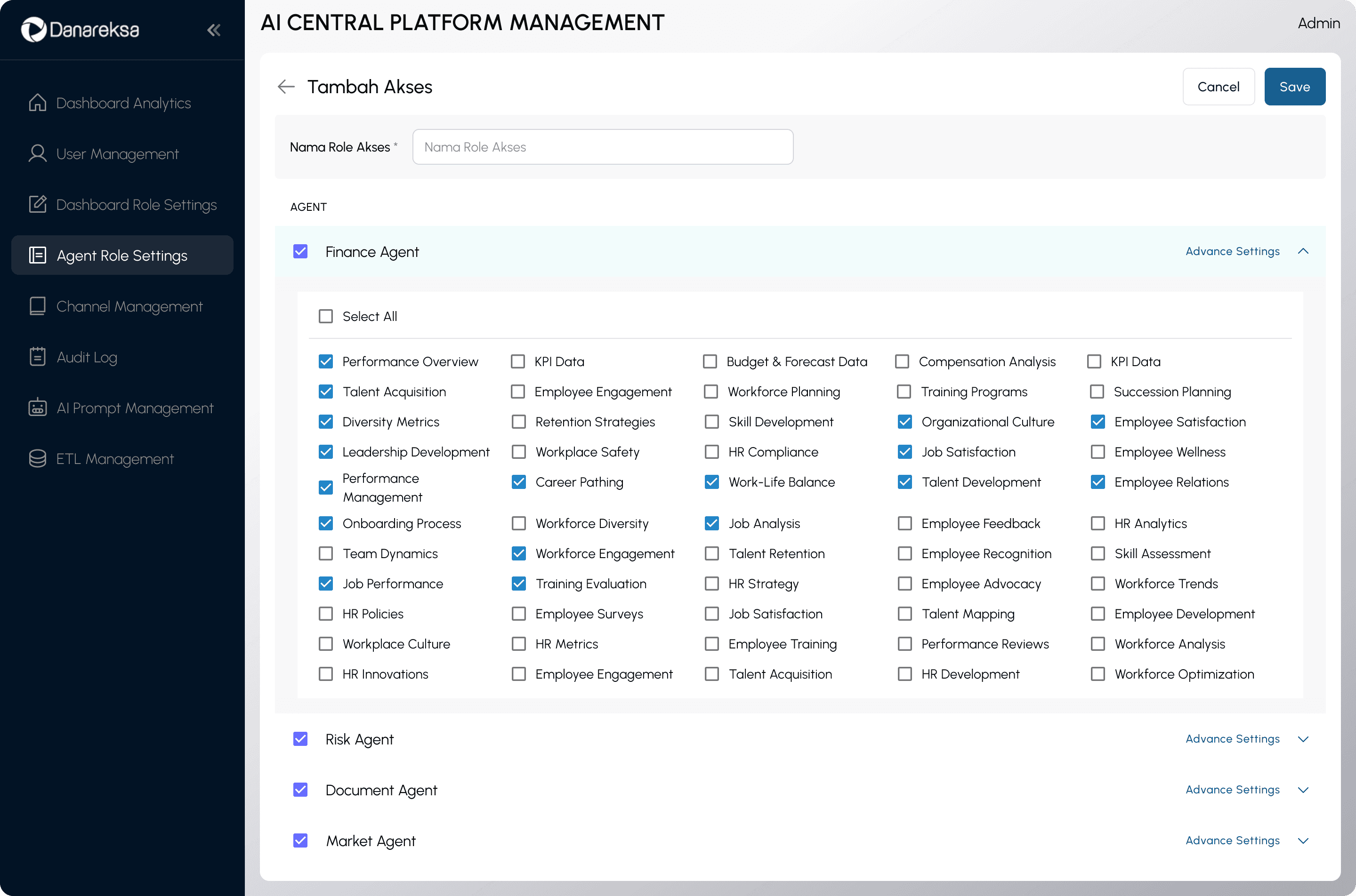Screen dimensions: 1356x896
Task: Click the Workplace Culture label
Action: click(396, 644)
